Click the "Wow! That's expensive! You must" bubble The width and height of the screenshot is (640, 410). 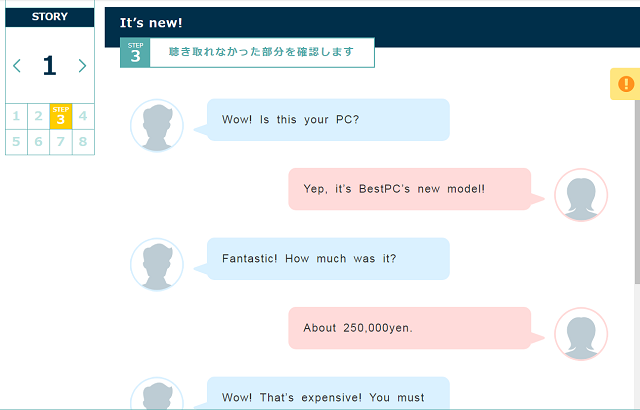[x=328, y=393]
